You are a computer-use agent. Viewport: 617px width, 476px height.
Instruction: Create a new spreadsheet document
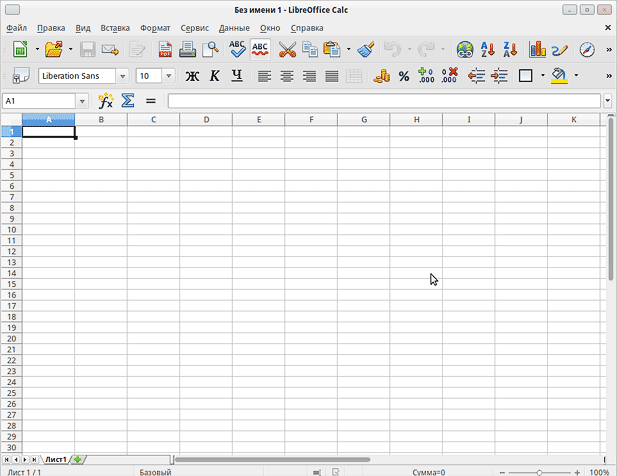pos(20,50)
